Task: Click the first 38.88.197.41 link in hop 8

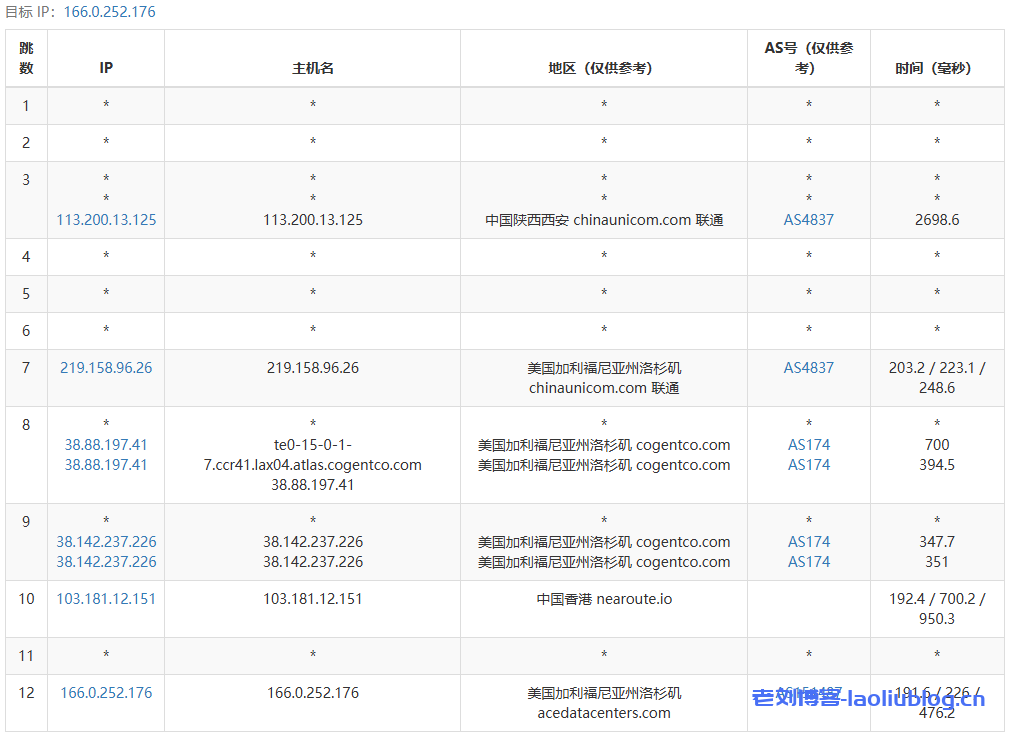Action: pos(106,445)
